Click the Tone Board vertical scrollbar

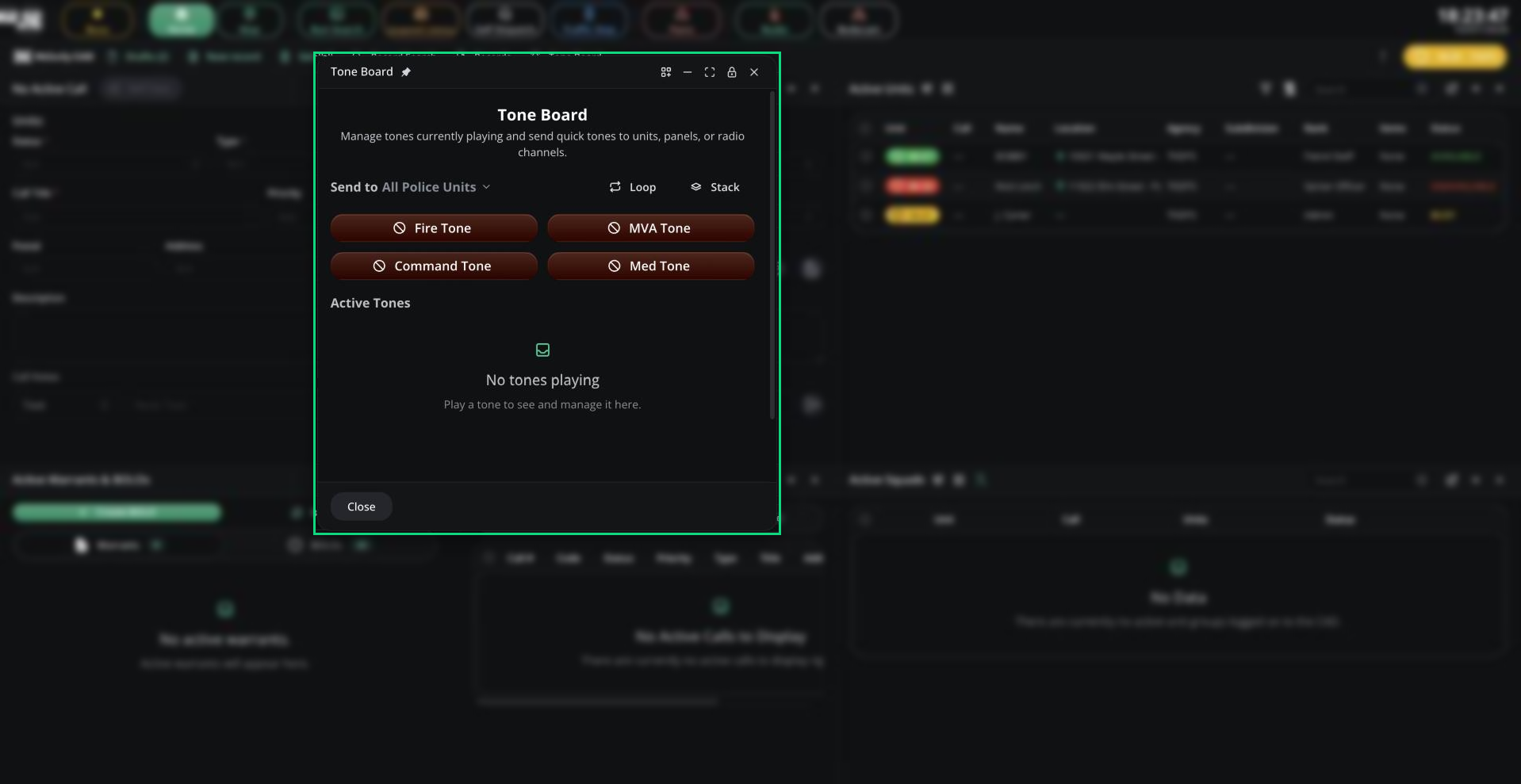772,255
